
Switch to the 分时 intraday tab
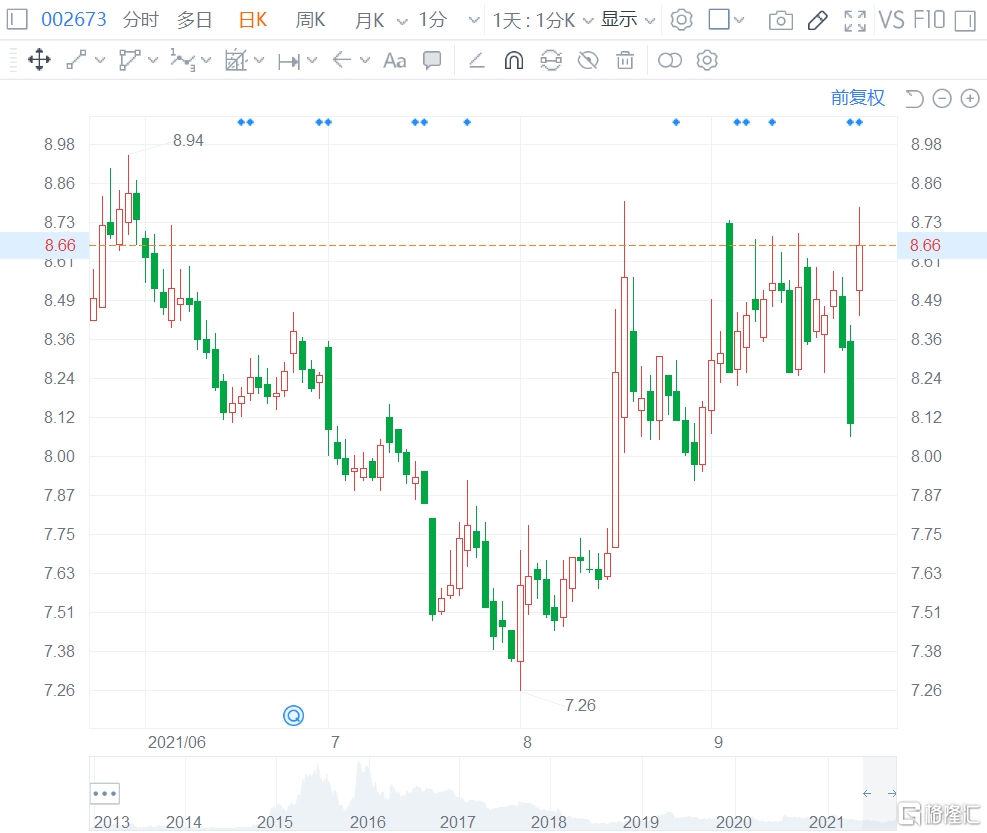point(140,20)
